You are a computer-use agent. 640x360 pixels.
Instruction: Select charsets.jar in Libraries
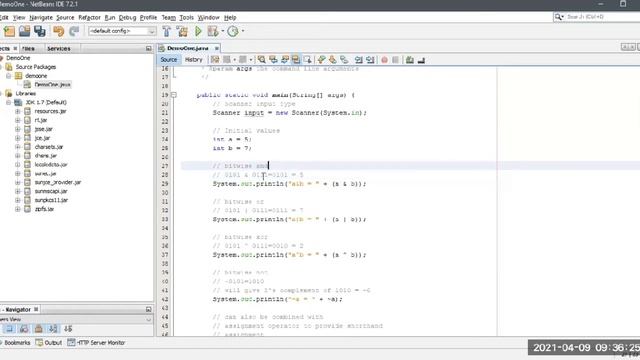49,147
